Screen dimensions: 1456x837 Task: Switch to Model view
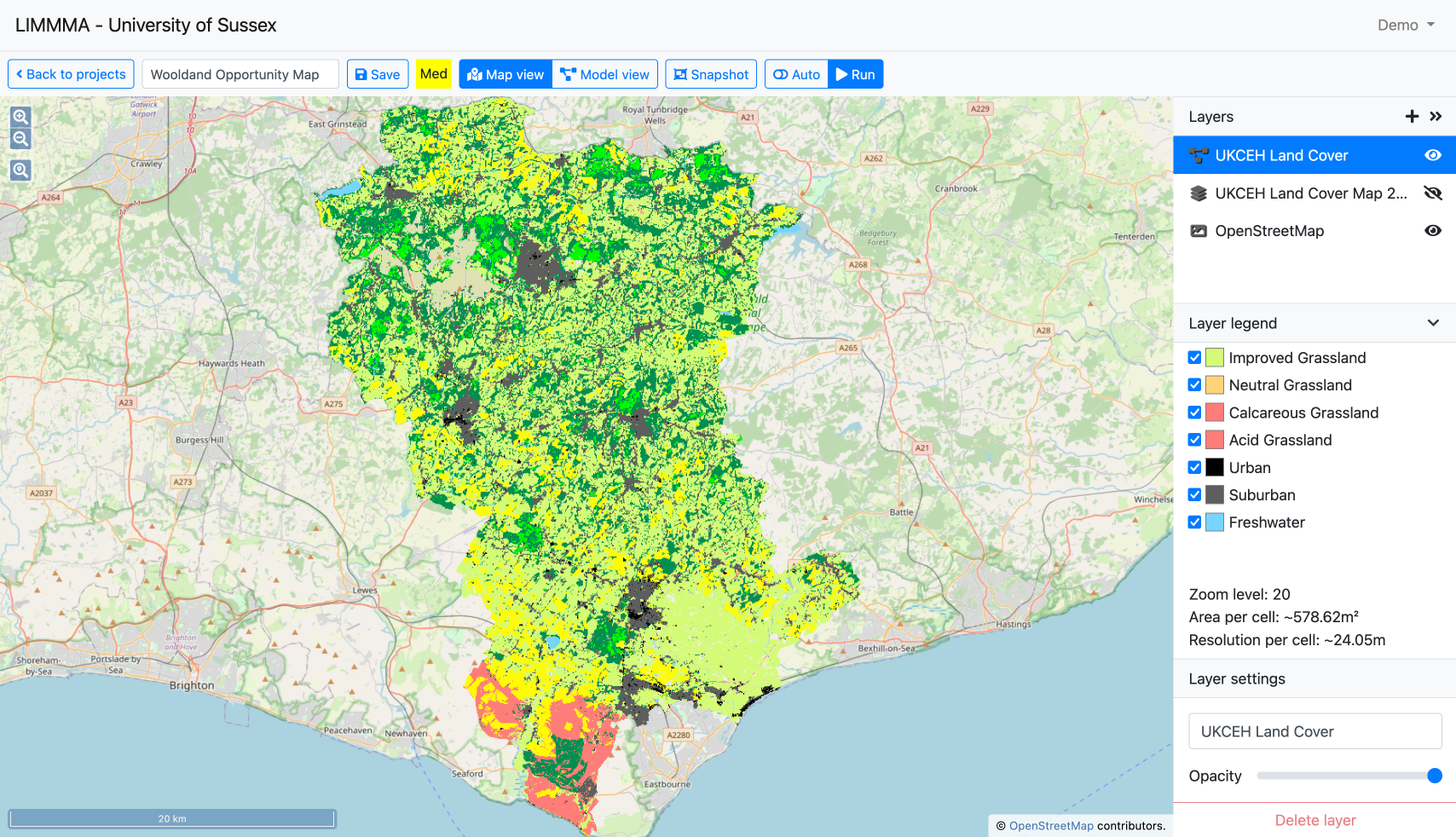(605, 74)
